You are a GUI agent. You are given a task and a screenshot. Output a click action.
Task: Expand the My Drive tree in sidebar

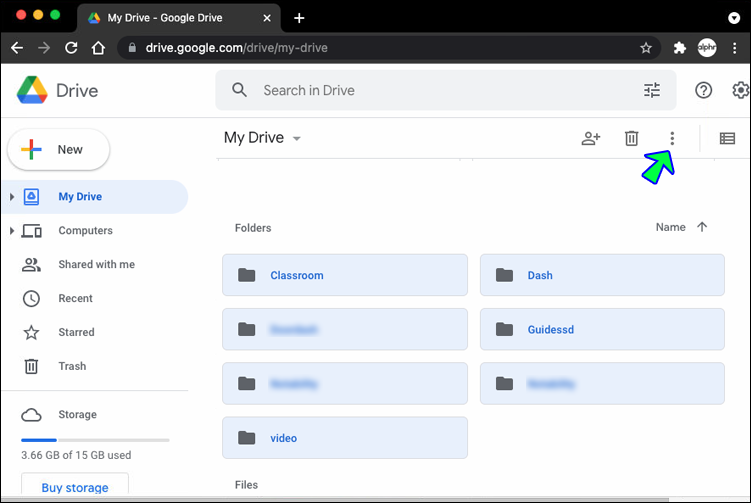12,197
